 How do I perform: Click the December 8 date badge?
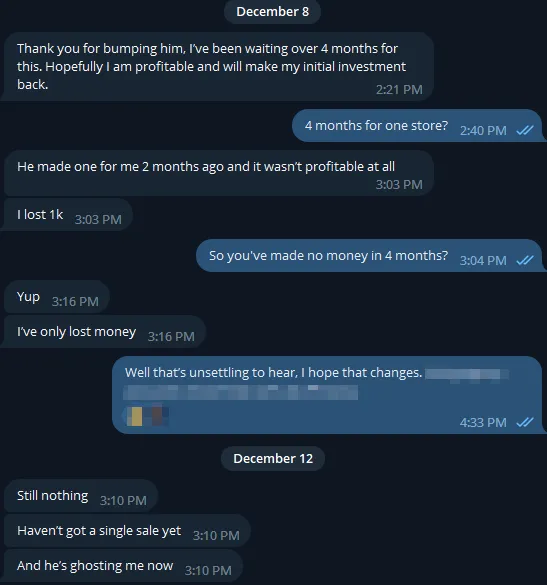coord(272,12)
